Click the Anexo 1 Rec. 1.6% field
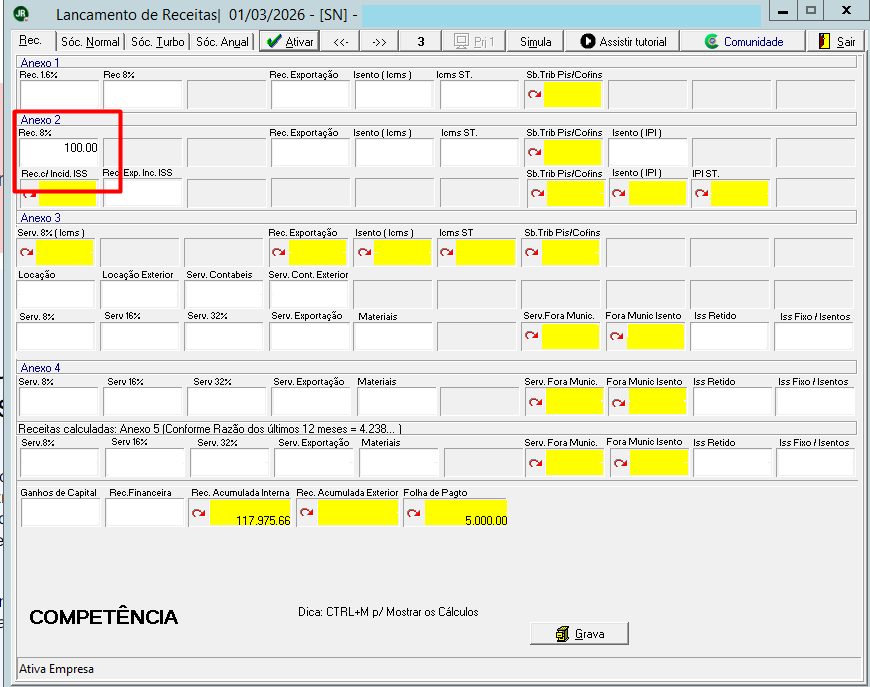870x687 pixels. click(59, 94)
